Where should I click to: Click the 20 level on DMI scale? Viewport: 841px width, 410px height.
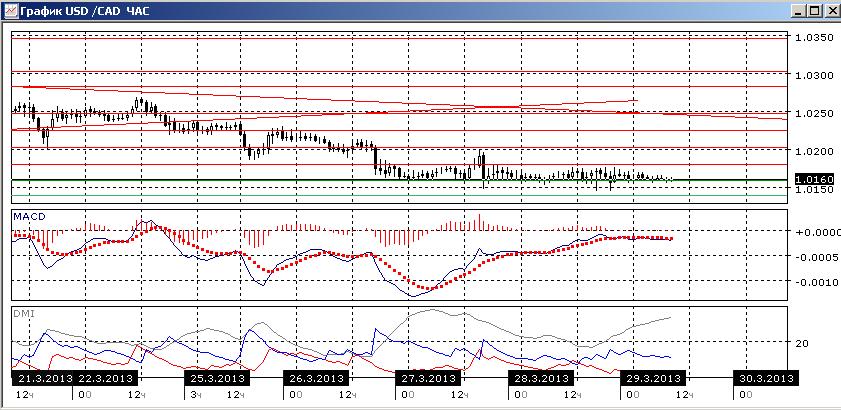tap(802, 343)
